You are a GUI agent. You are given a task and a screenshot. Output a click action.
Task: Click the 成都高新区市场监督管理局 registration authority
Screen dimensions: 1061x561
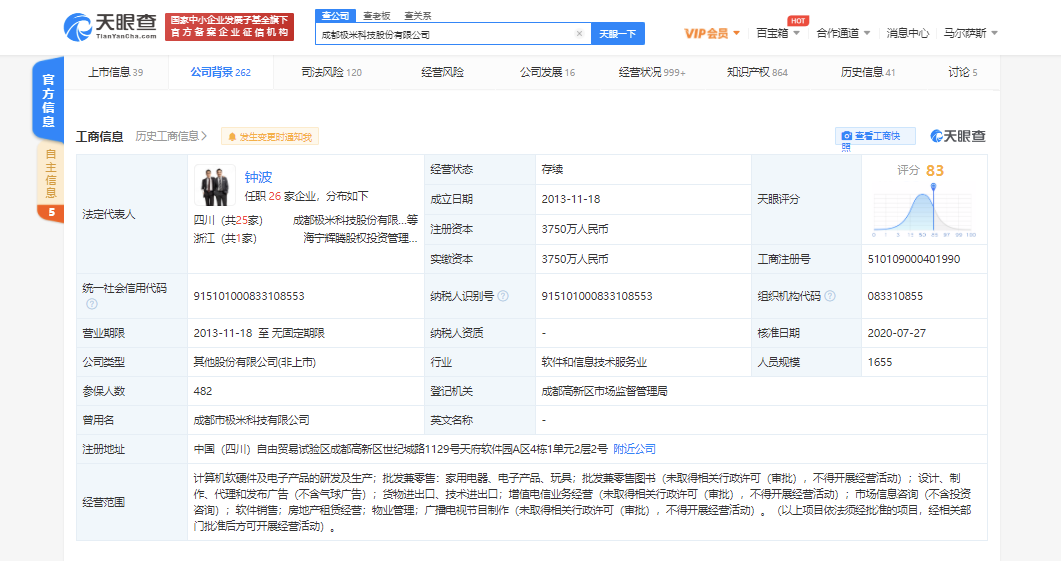point(604,391)
